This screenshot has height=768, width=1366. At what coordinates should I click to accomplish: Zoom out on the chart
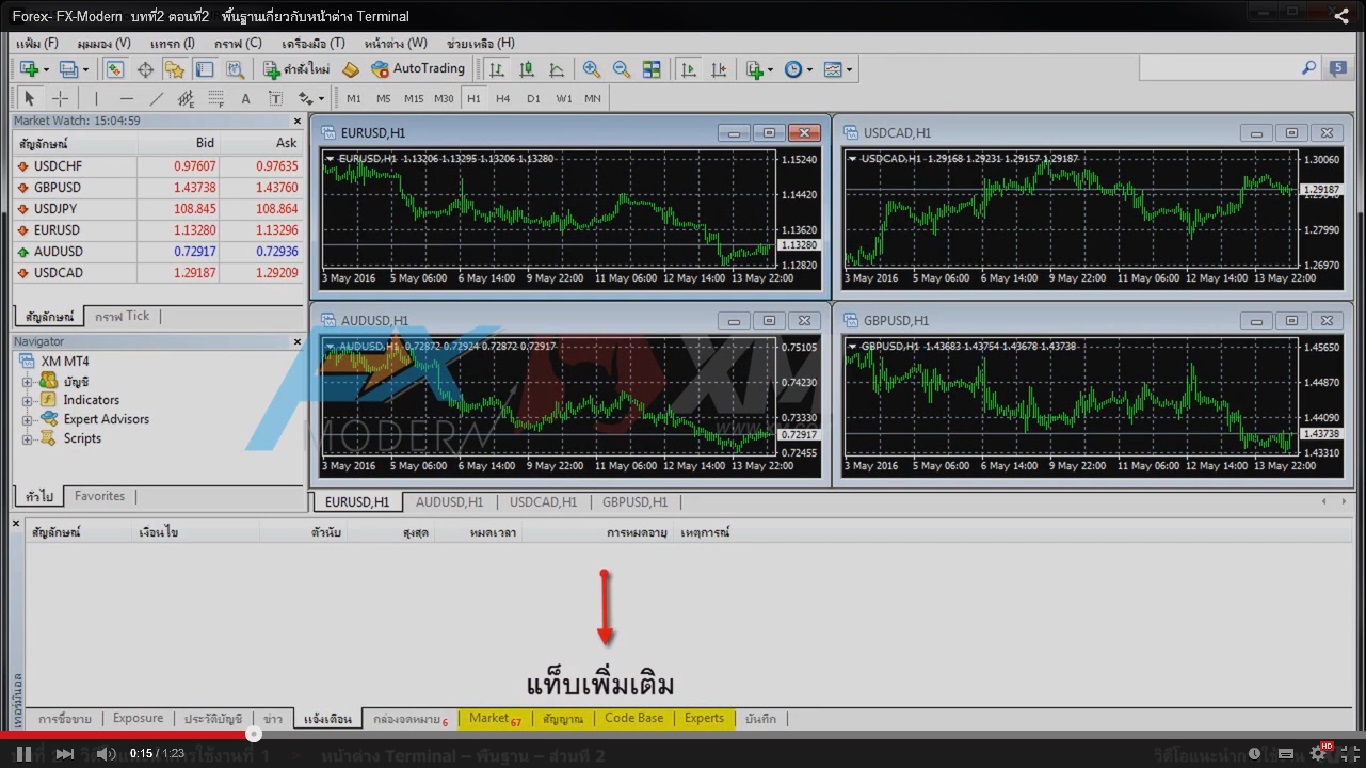(621, 69)
